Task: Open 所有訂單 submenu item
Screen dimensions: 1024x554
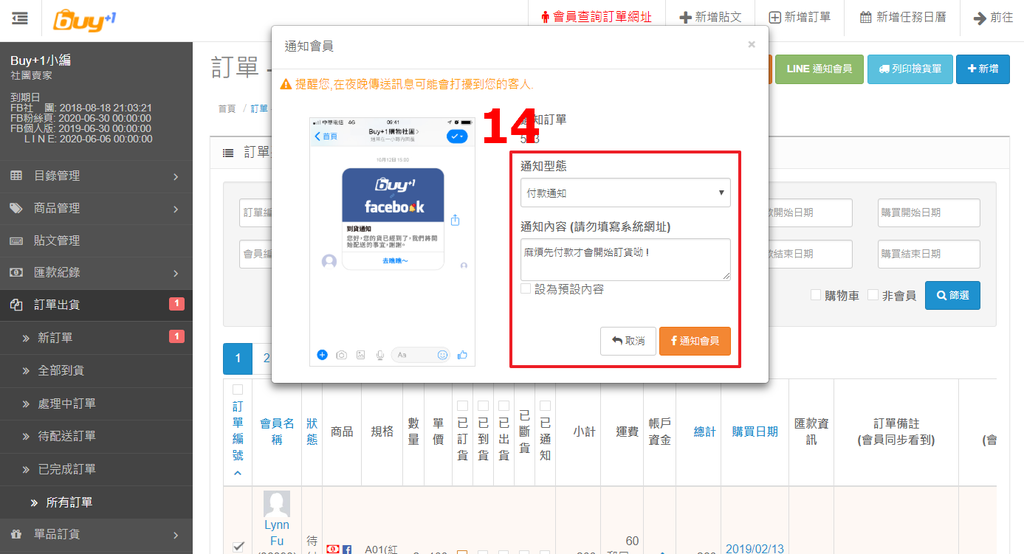Action: (96, 502)
